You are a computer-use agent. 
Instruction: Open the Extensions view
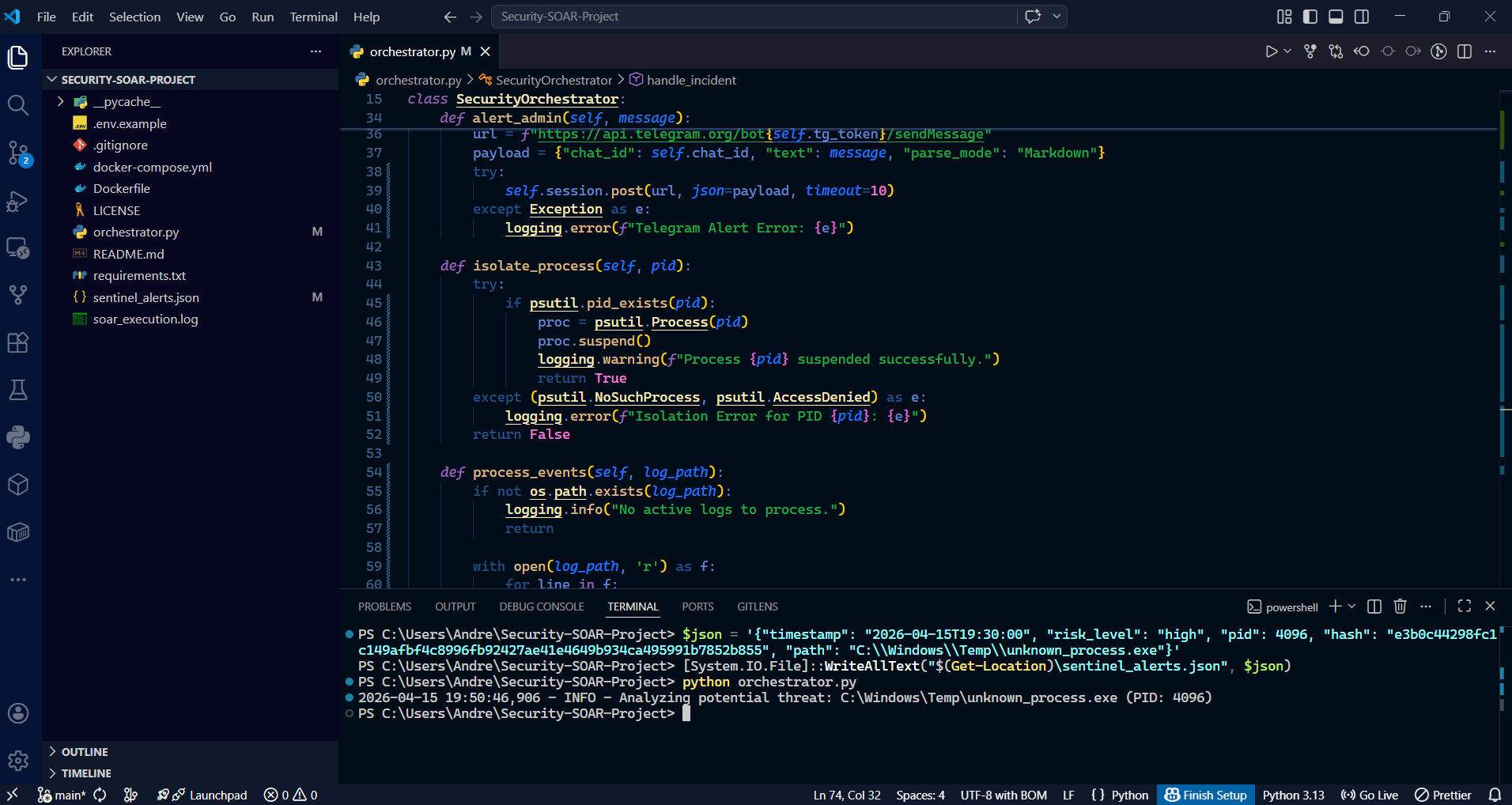point(18,342)
